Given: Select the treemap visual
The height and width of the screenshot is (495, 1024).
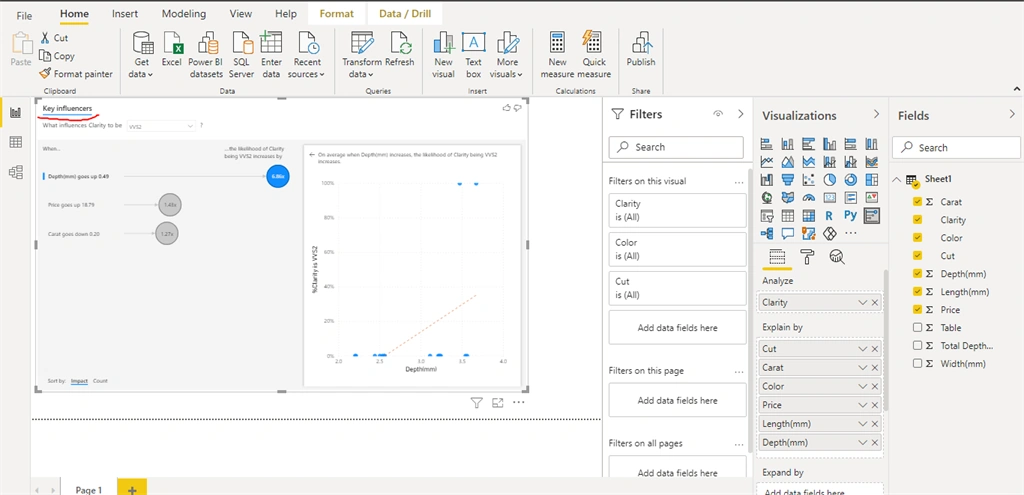Looking at the screenshot, I should pos(871,179).
